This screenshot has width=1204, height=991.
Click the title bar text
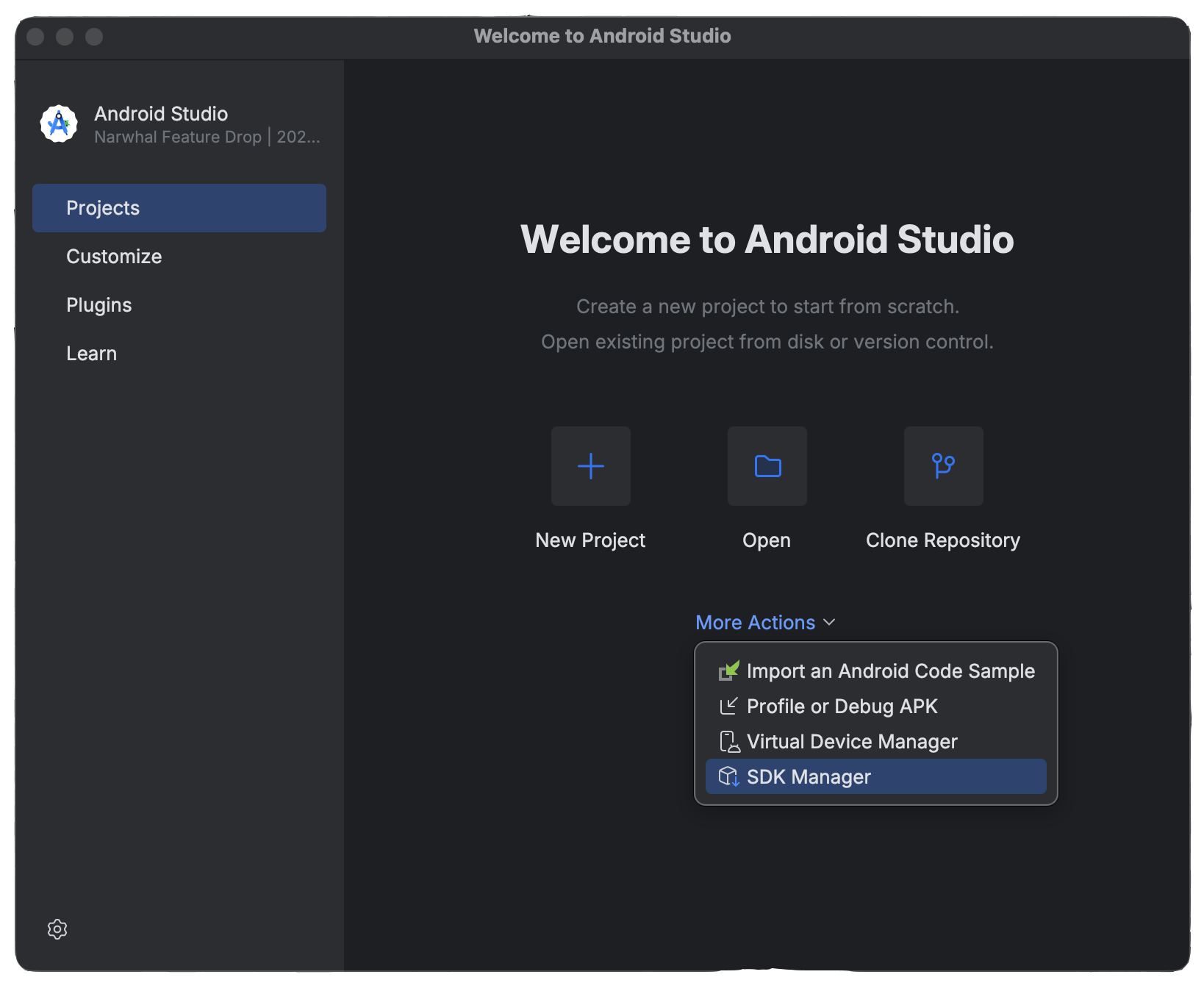click(603, 36)
